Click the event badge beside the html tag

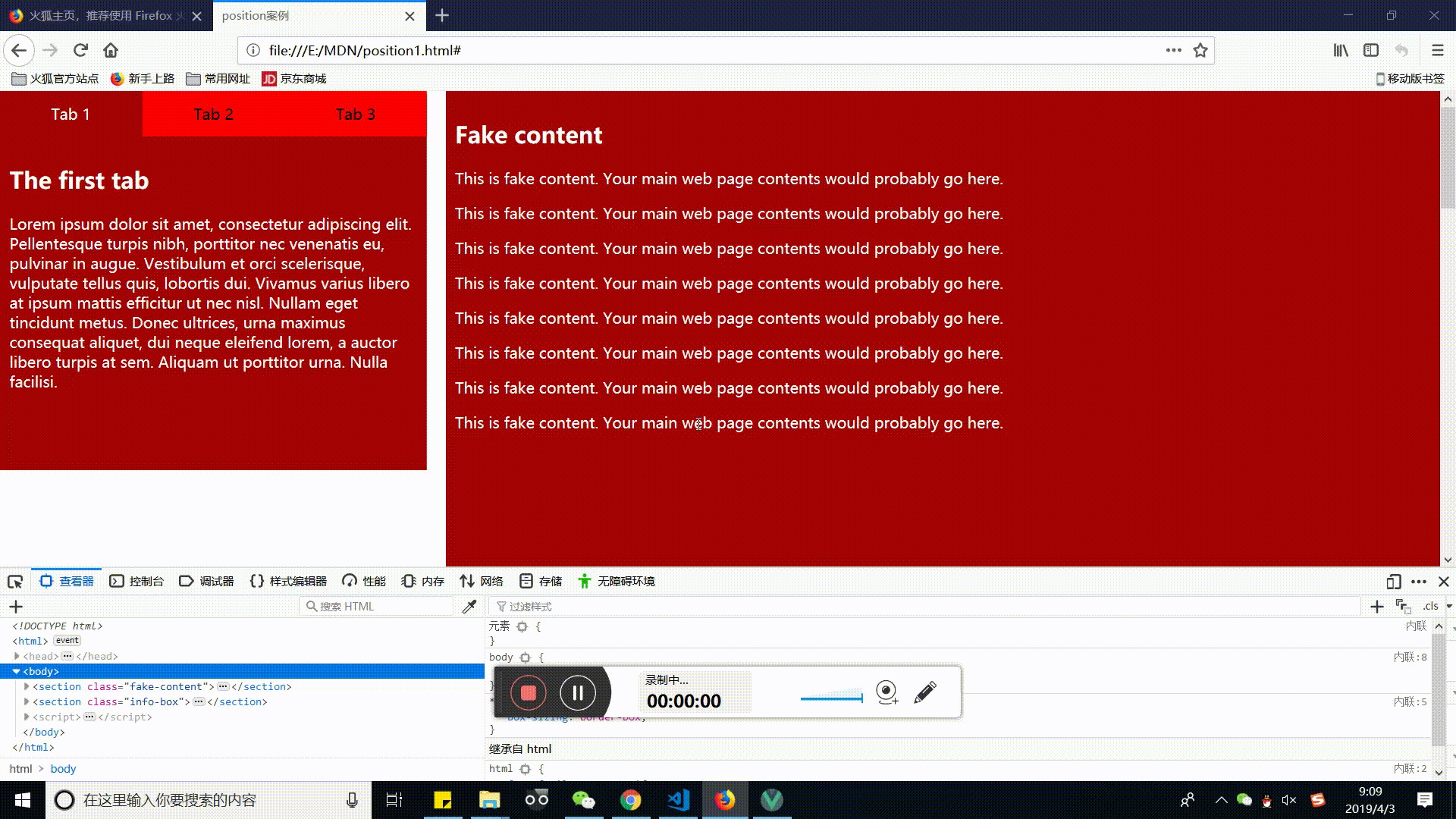(x=67, y=641)
